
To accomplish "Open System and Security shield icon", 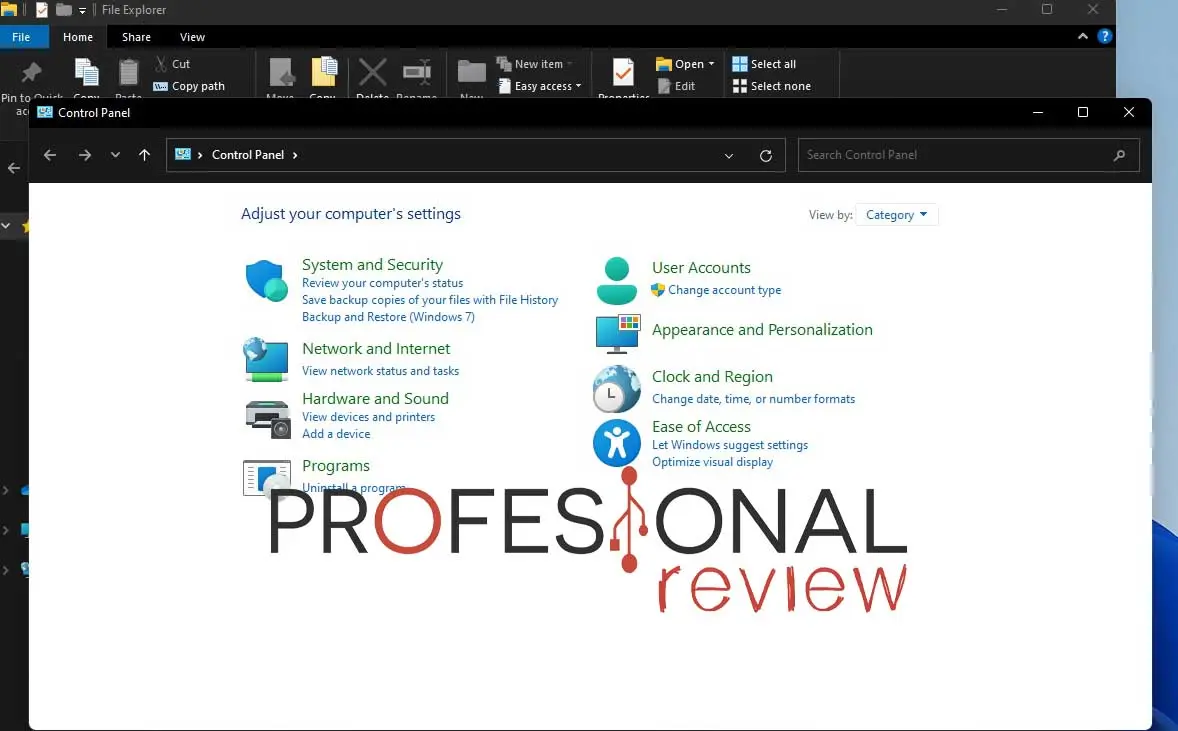I will pyautogui.click(x=266, y=280).
